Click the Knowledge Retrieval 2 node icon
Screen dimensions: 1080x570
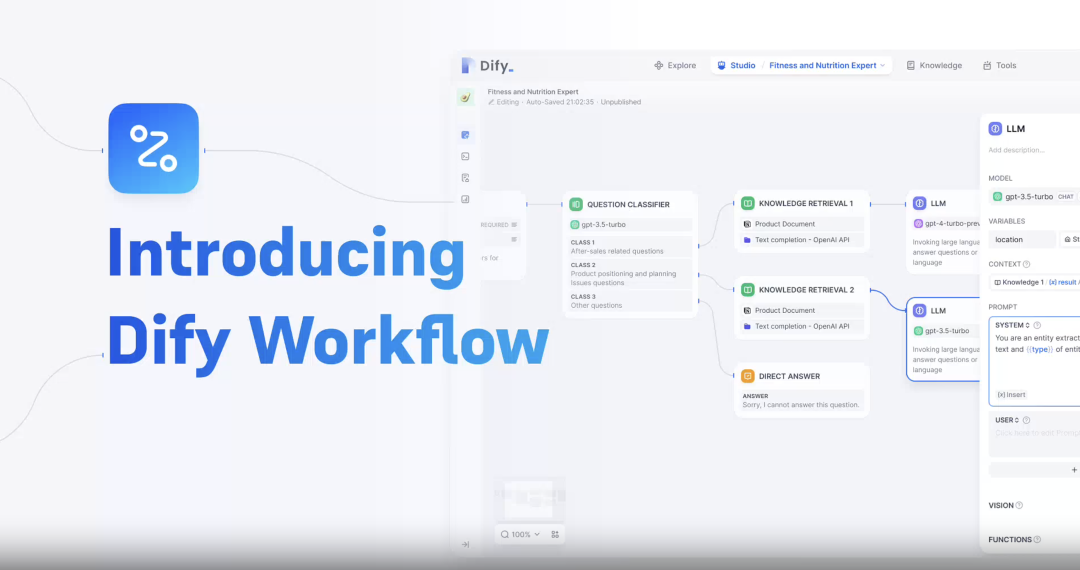coord(747,290)
